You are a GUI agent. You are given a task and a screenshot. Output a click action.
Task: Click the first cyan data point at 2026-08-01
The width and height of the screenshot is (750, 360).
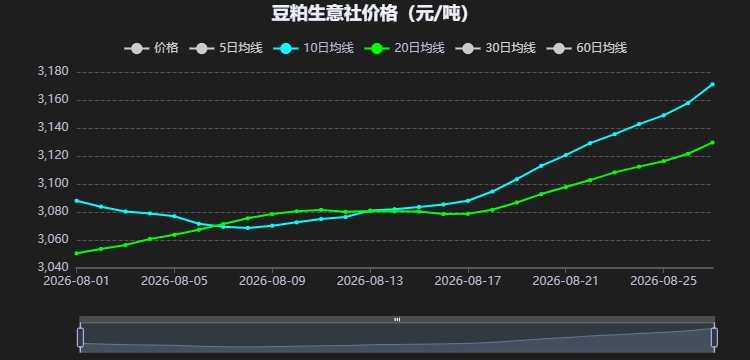click(77, 201)
